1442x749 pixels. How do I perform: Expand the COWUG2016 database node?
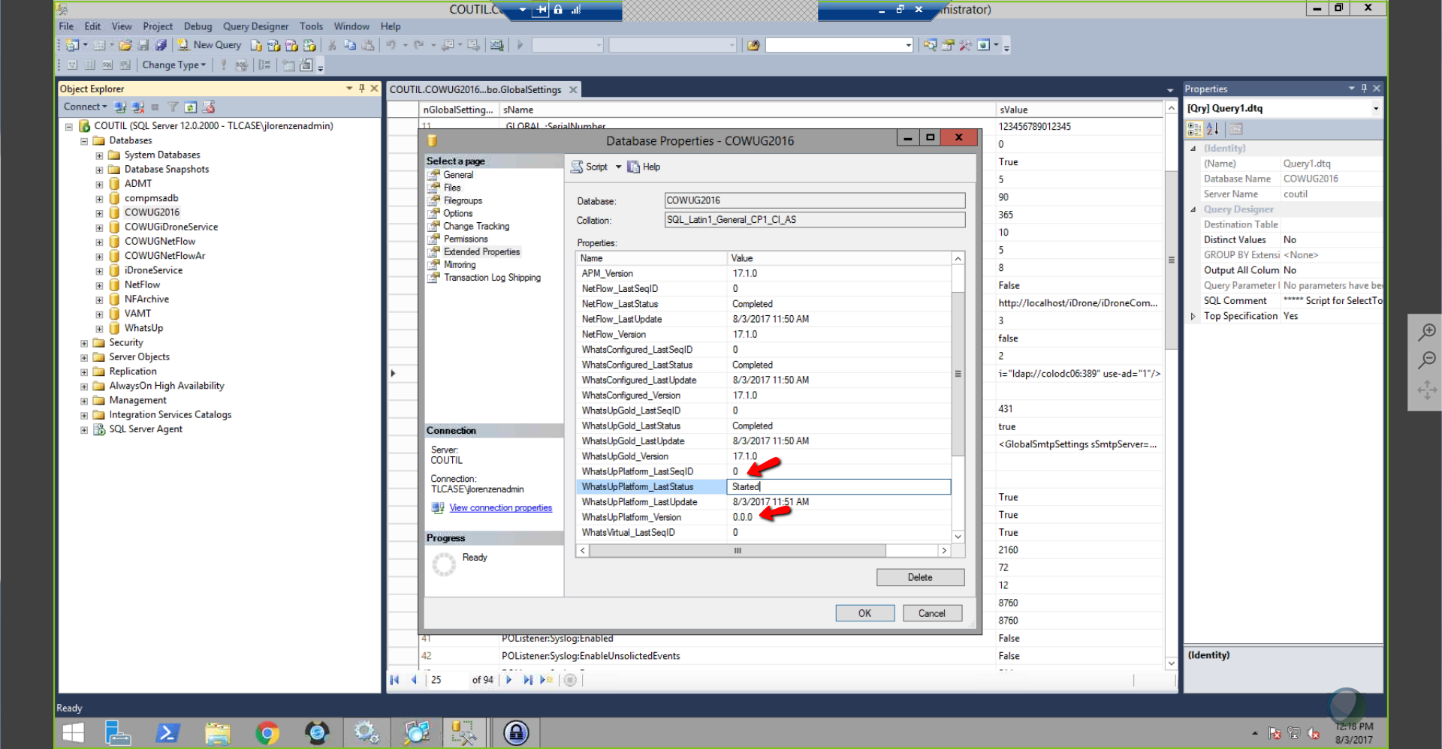(x=99, y=213)
